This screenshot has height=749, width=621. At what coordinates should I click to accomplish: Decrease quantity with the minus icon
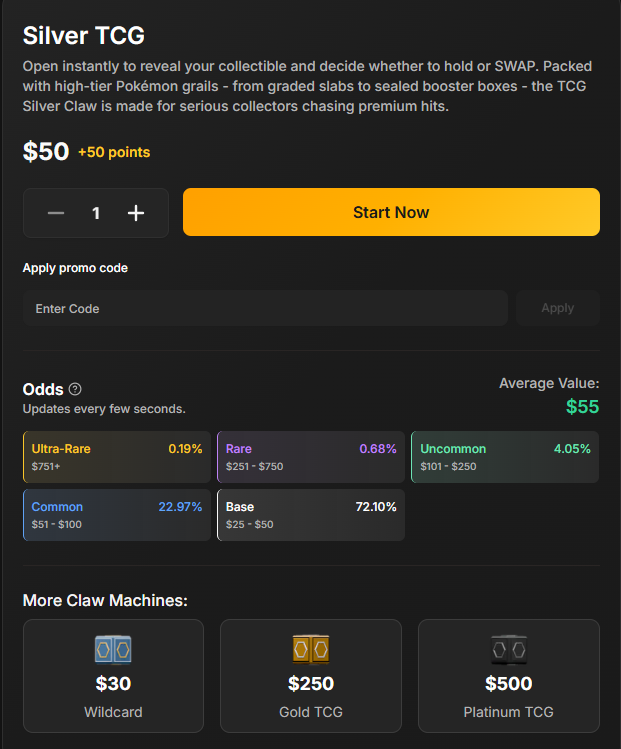56,213
